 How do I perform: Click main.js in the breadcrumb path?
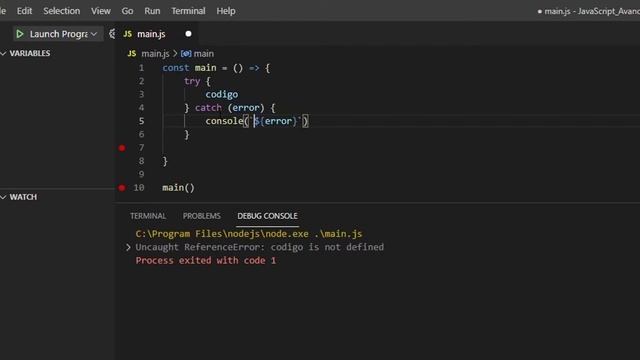pos(155,53)
